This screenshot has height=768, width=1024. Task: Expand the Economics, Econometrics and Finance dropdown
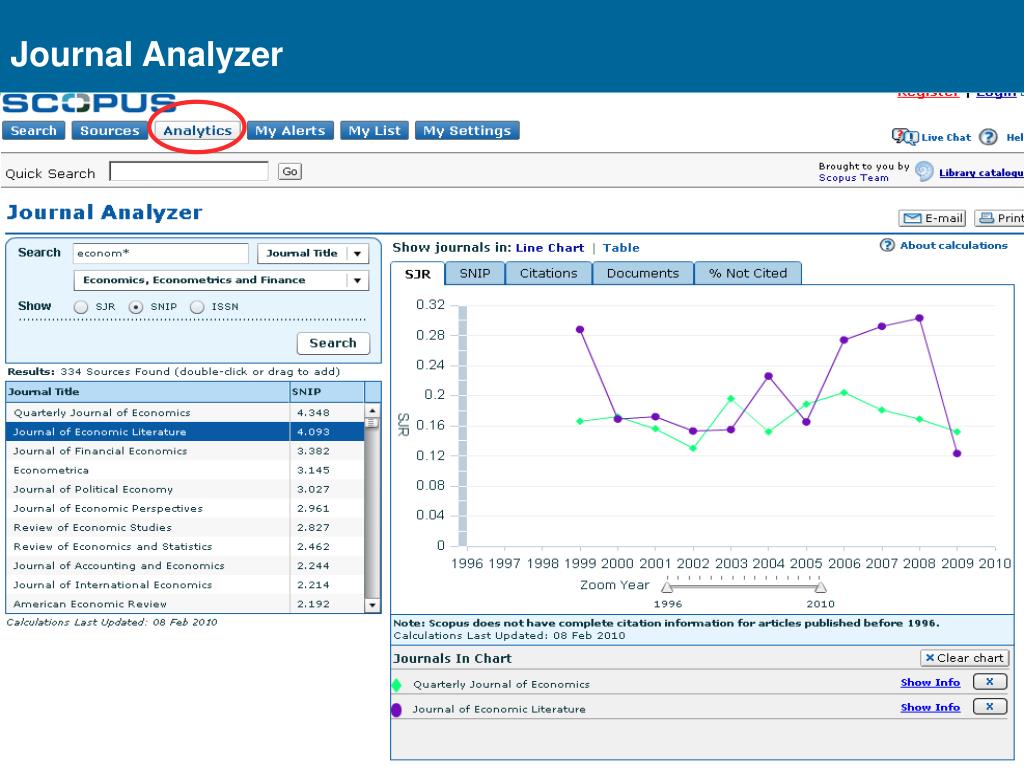221,280
